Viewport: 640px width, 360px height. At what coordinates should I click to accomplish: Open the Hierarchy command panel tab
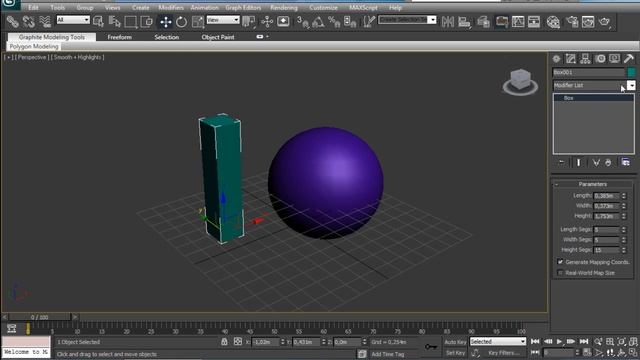pyautogui.click(x=585, y=59)
